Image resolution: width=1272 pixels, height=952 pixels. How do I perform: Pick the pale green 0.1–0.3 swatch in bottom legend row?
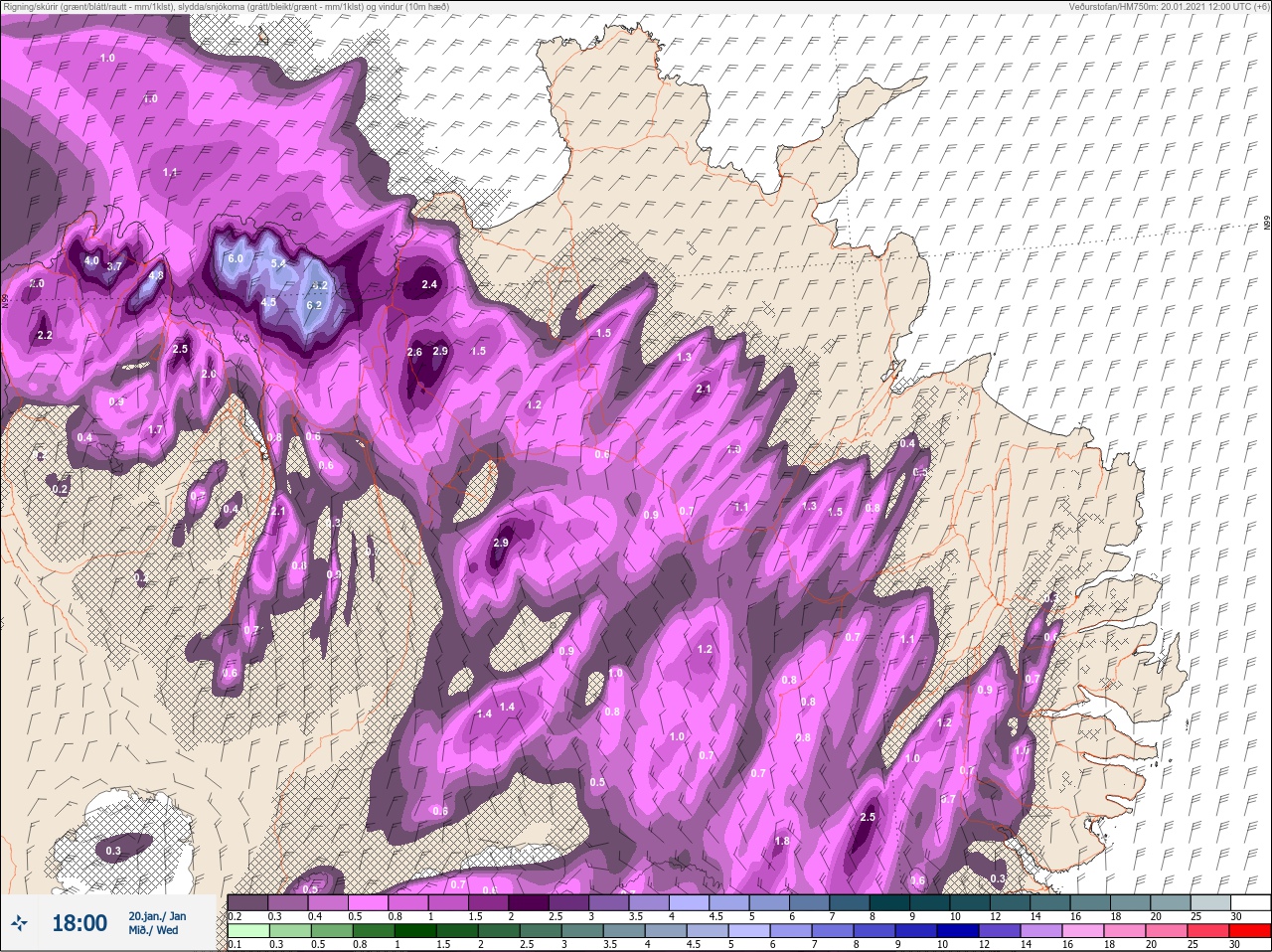click(x=247, y=931)
